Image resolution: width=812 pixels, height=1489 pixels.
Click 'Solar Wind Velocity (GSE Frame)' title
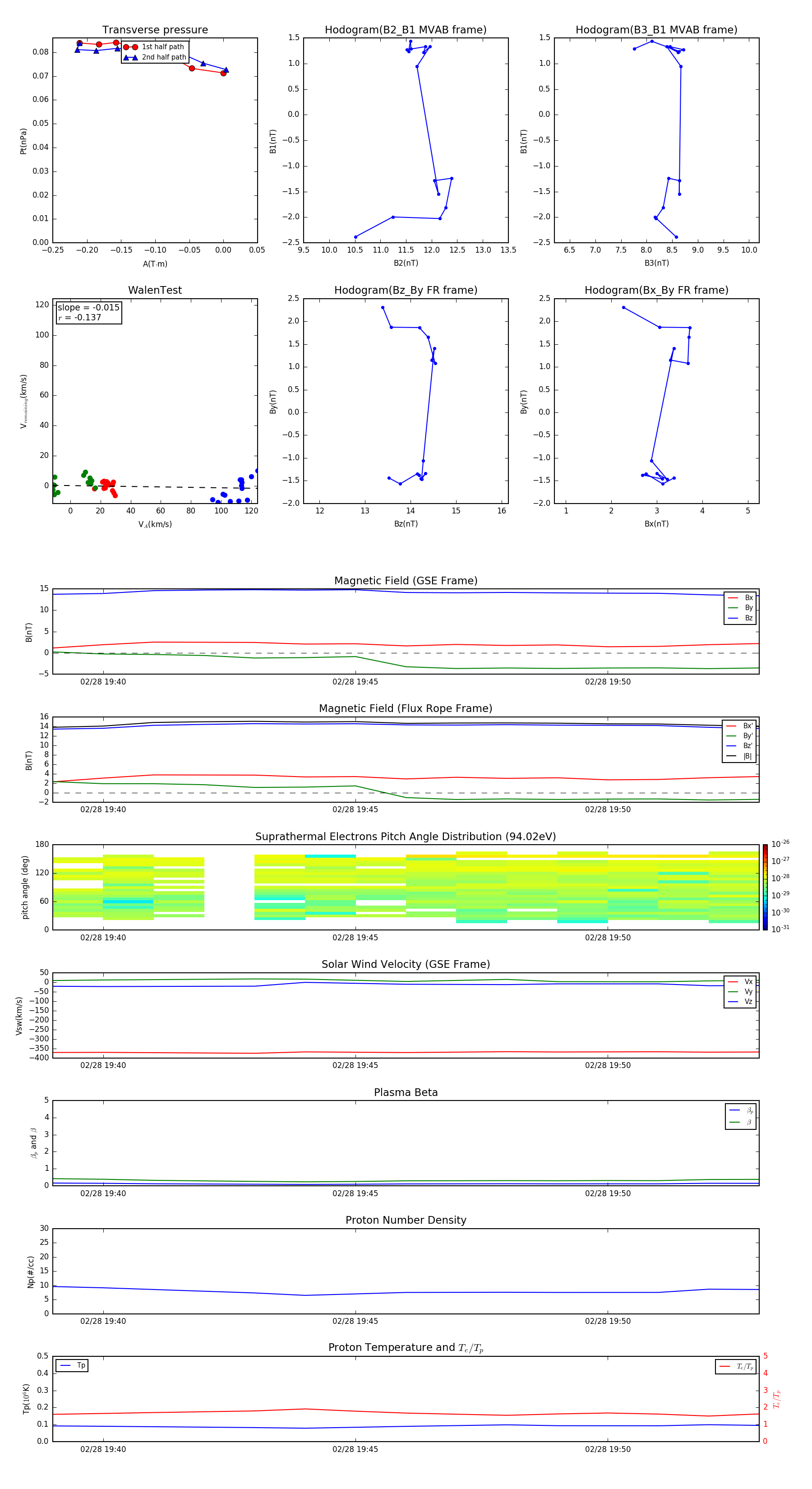tap(406, 965)
